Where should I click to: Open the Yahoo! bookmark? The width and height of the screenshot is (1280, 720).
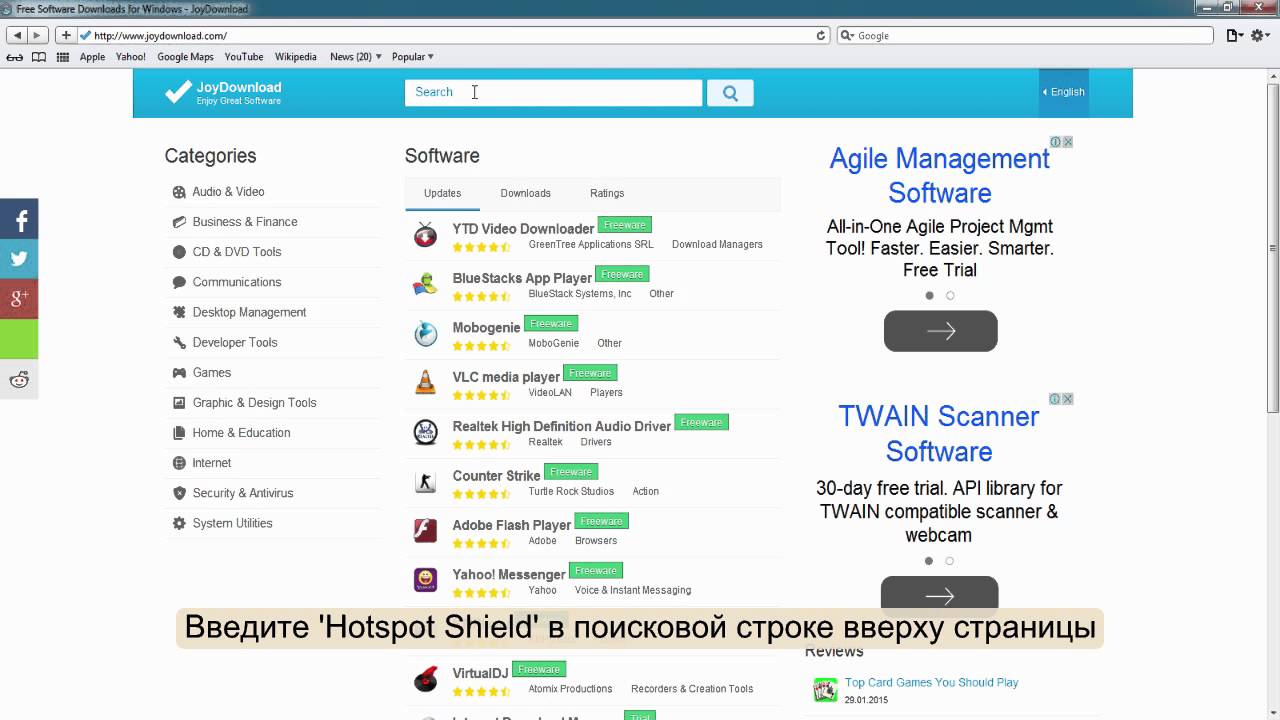click(130, 57)
